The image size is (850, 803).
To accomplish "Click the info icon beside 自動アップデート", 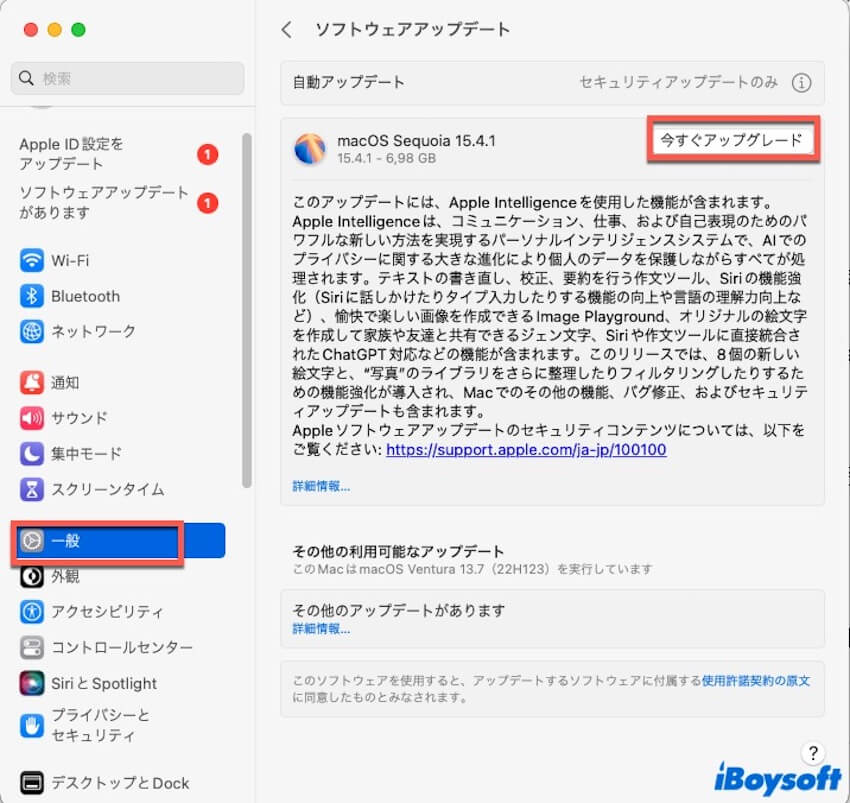I will click(x=801, y=83).
